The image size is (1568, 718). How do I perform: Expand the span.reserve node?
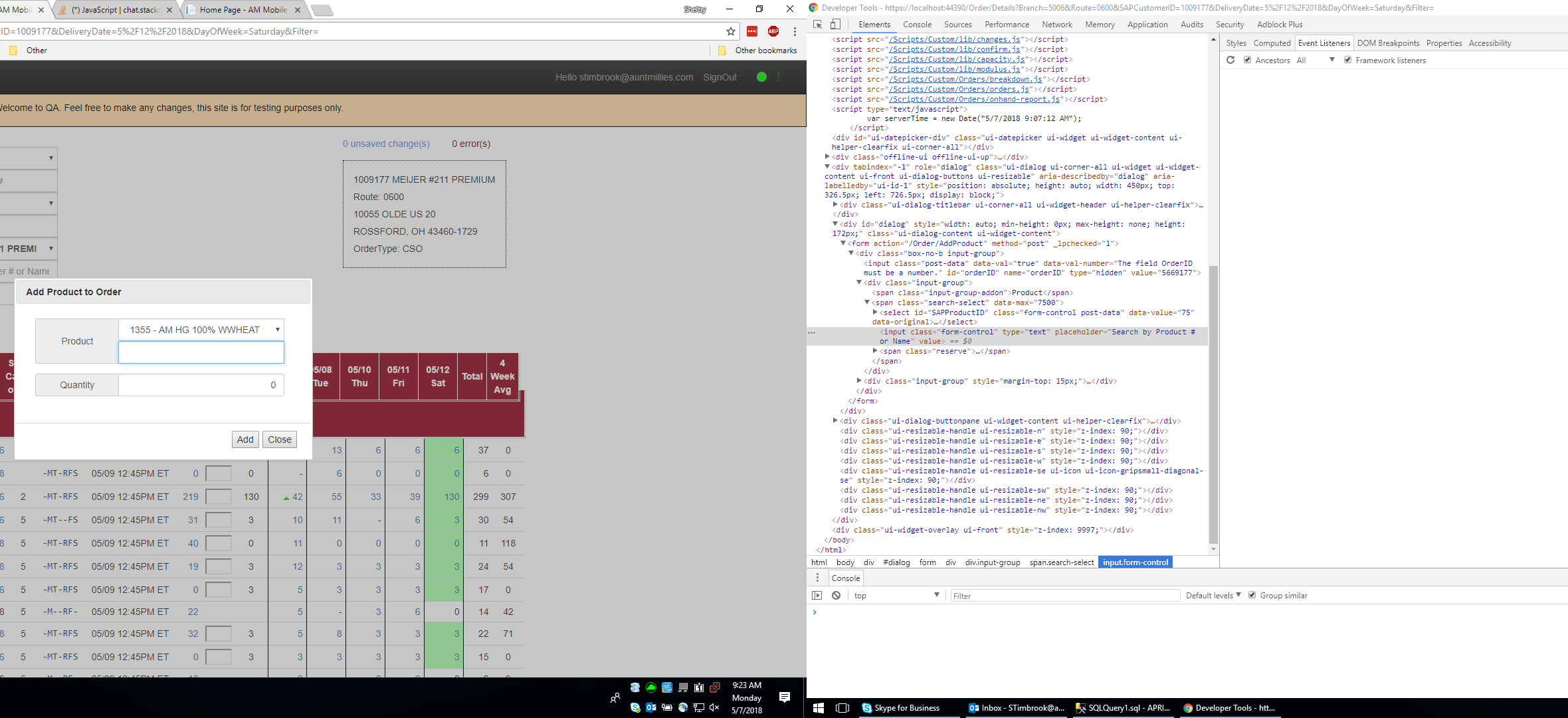[x=875, y=350]
